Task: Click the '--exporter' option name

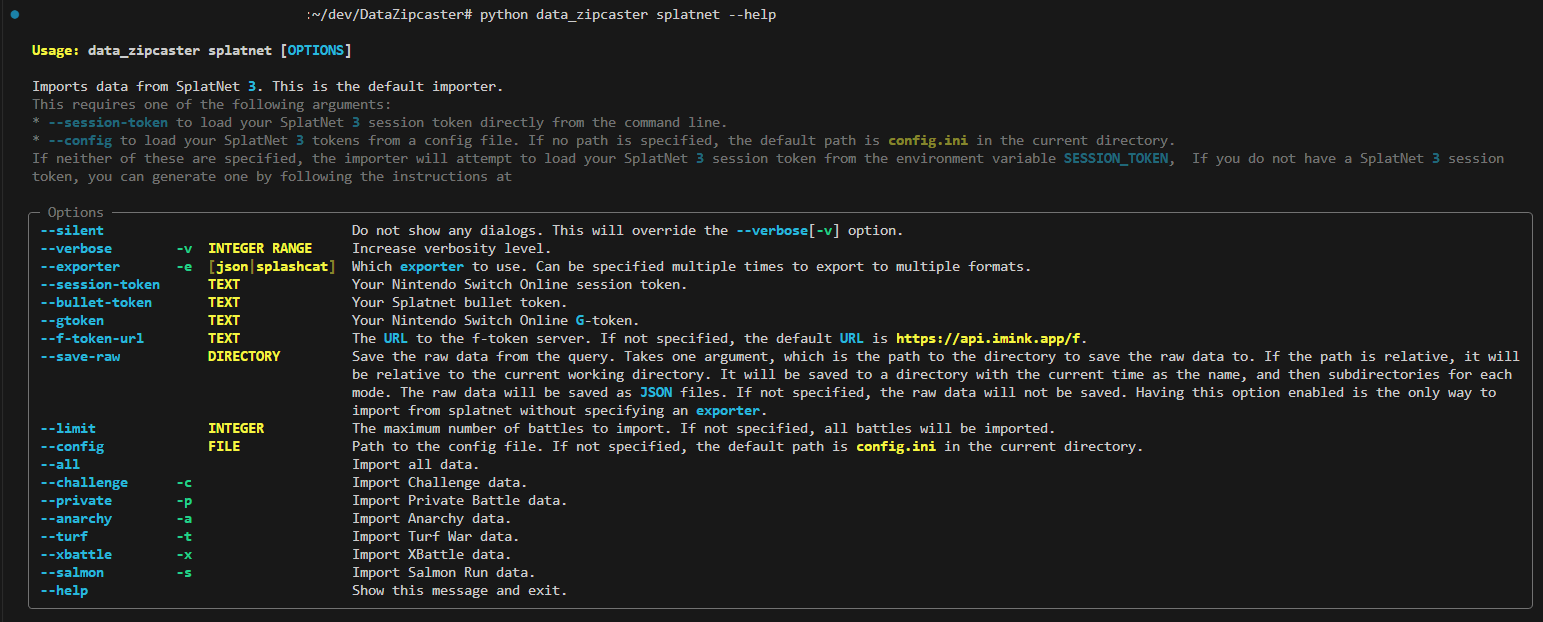Action: pos(80,267)
